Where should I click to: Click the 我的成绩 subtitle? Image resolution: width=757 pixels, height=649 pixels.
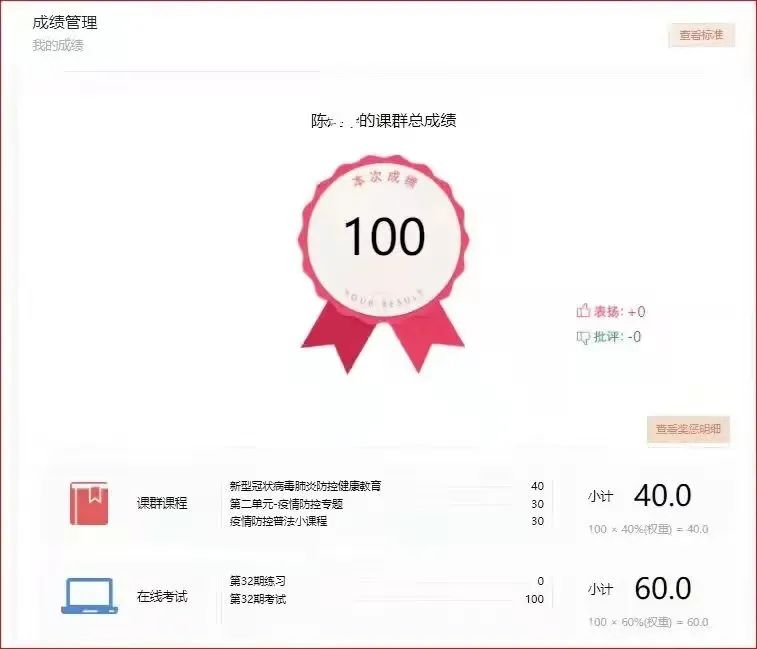tap(58, 45)
